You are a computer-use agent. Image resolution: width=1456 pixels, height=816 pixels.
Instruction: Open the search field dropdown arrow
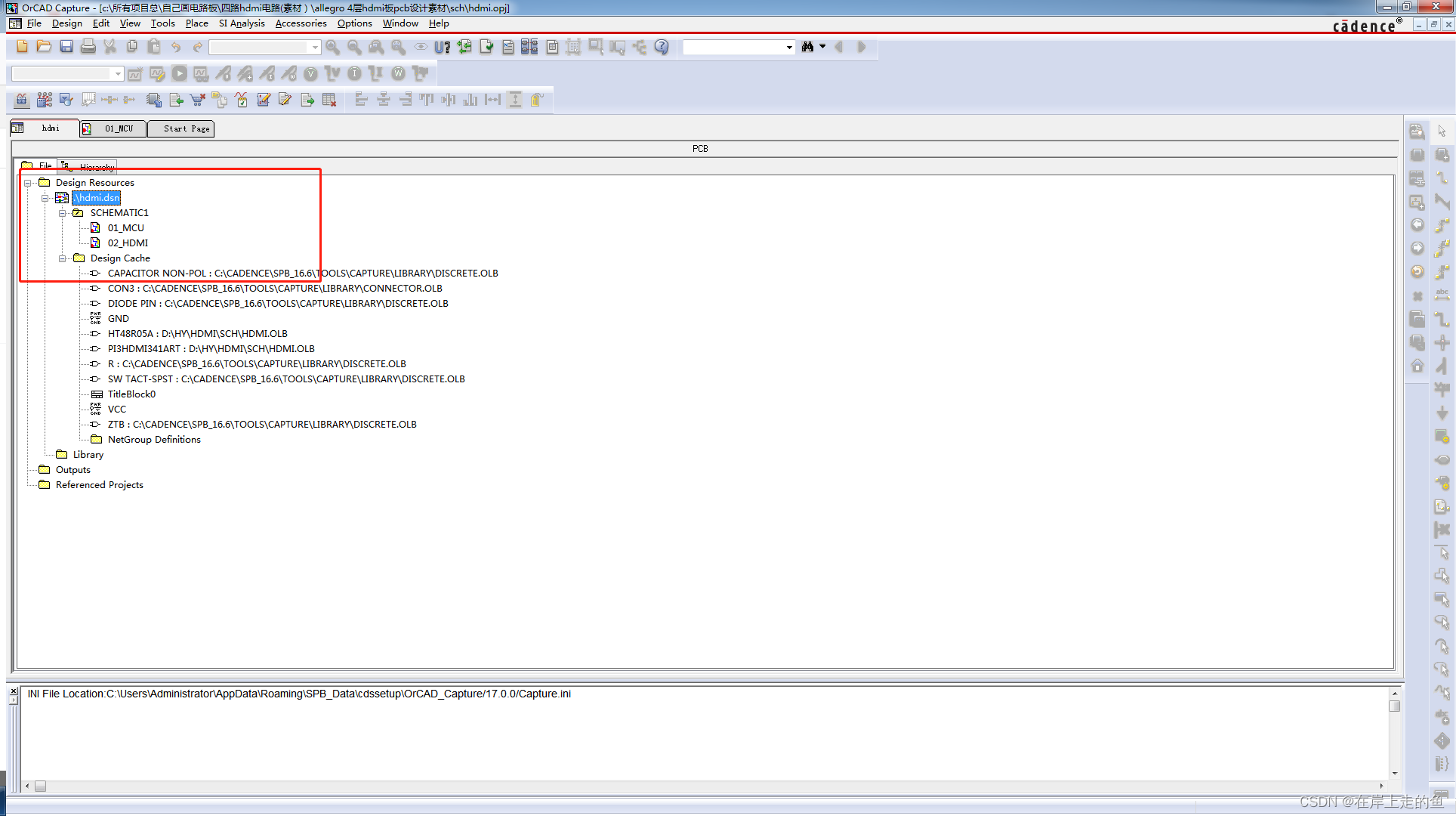point(789,47)
